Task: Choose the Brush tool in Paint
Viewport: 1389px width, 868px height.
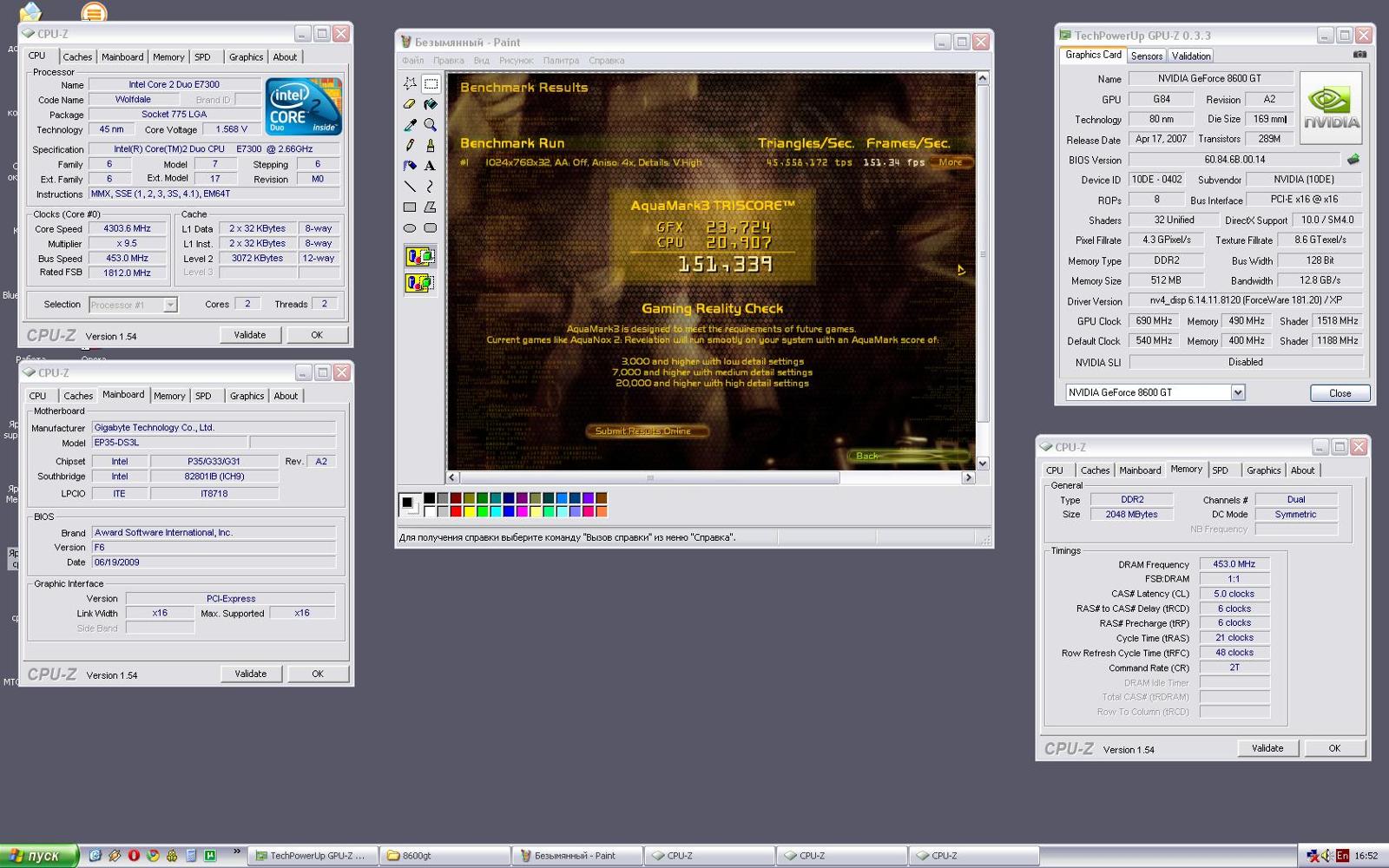Action: pos(431,146)
